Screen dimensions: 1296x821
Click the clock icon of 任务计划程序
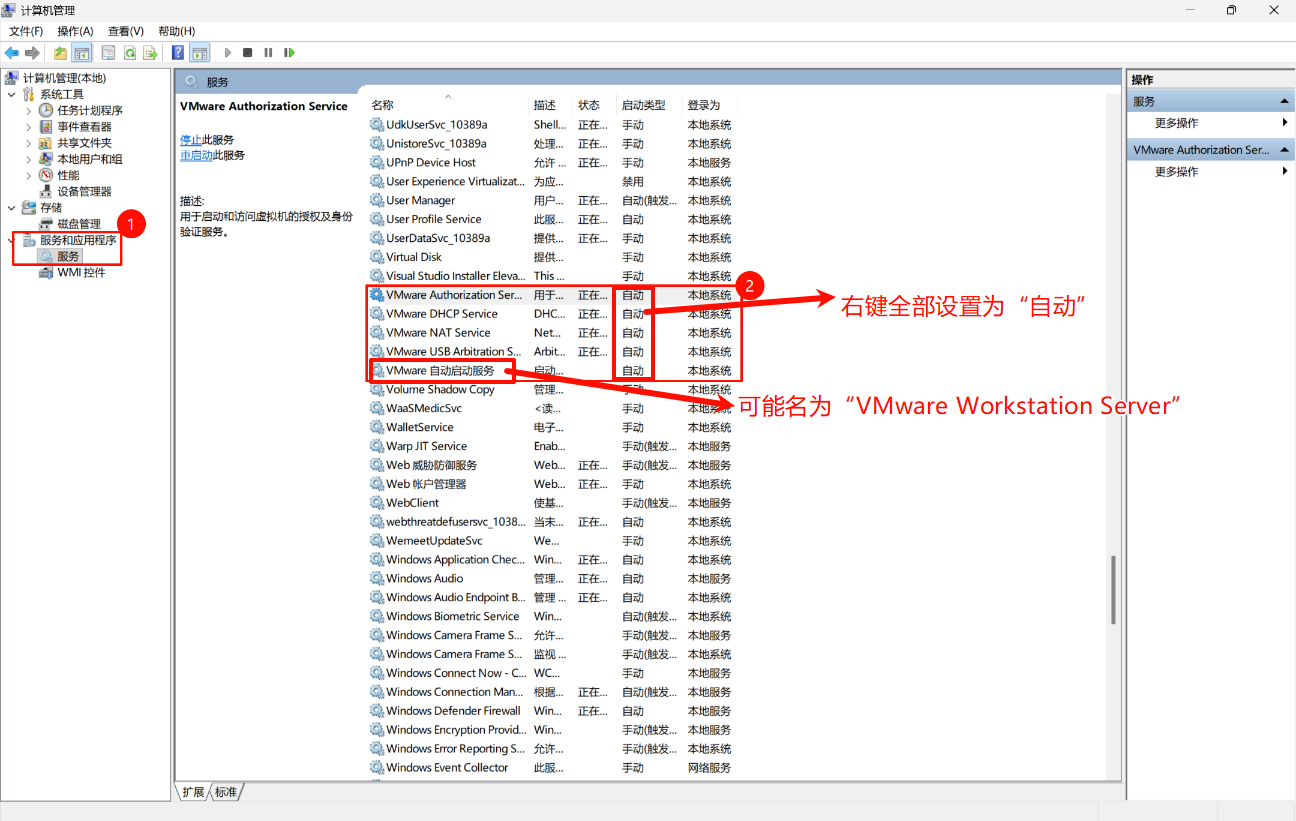coord(46,110)
